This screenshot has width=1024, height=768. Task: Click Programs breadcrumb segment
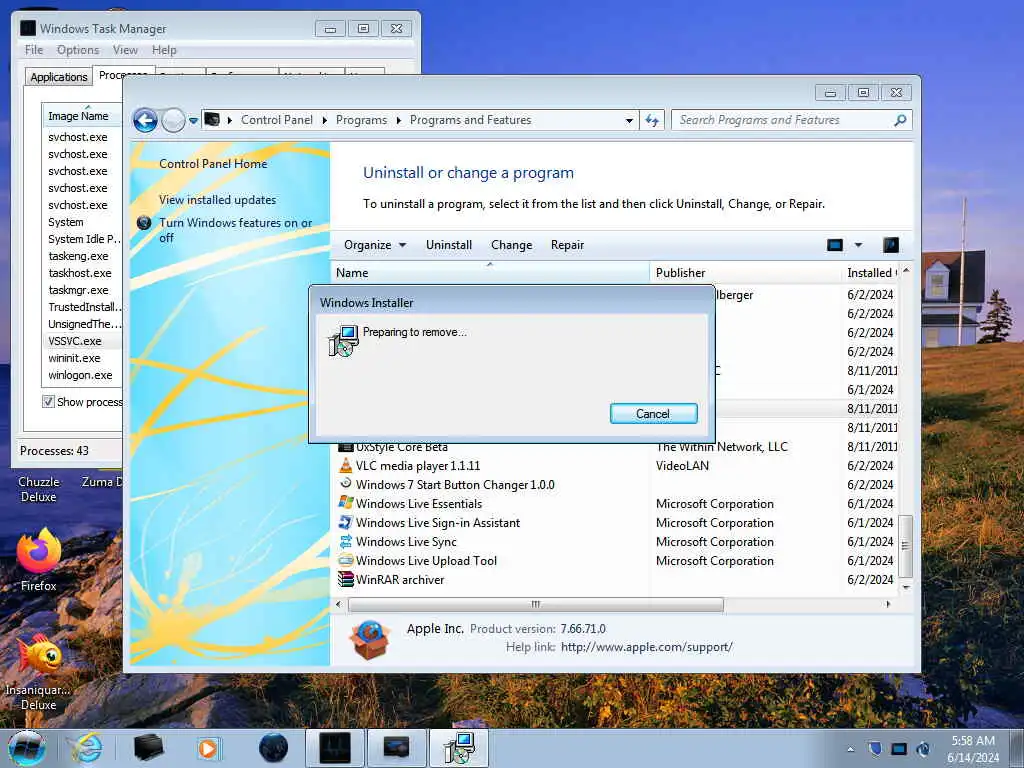tap(361, 120)
